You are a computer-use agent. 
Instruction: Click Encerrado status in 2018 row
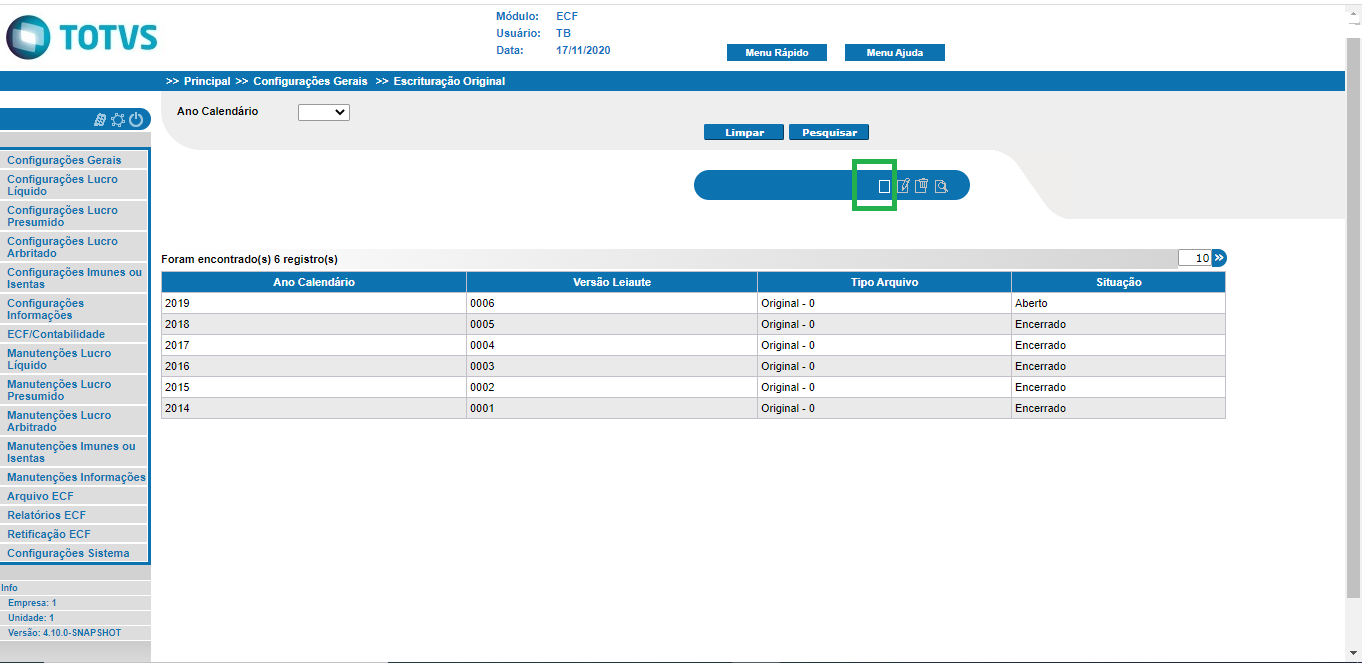tap(1118, 324)
